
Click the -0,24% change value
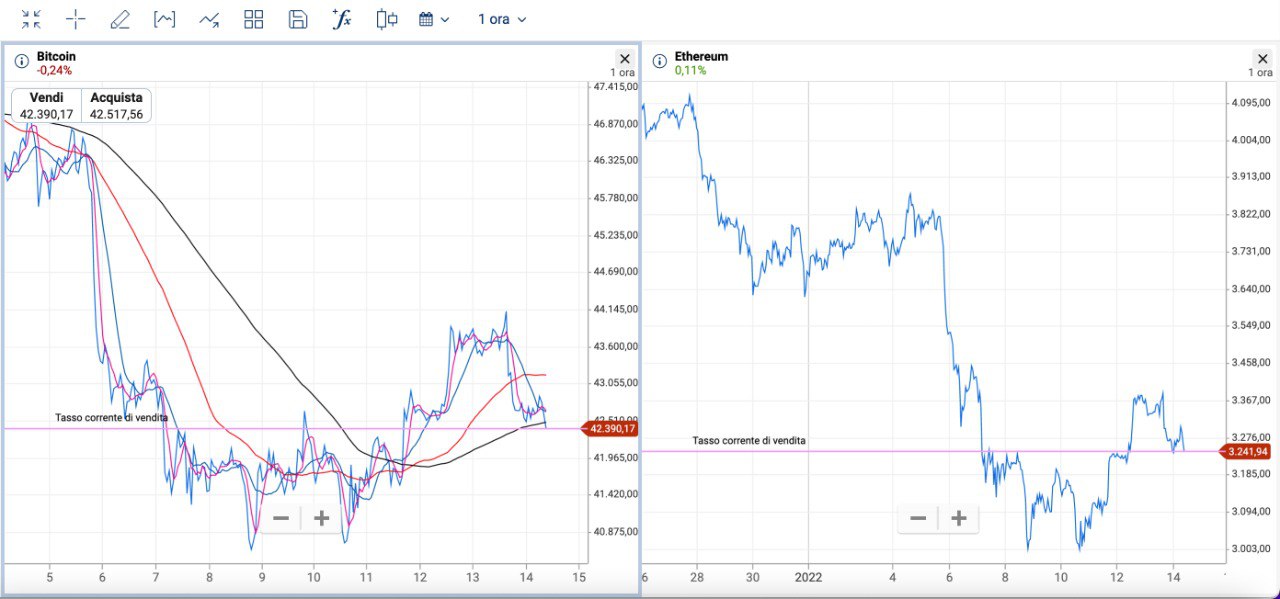pyautogui.click(x=54, y=71)
